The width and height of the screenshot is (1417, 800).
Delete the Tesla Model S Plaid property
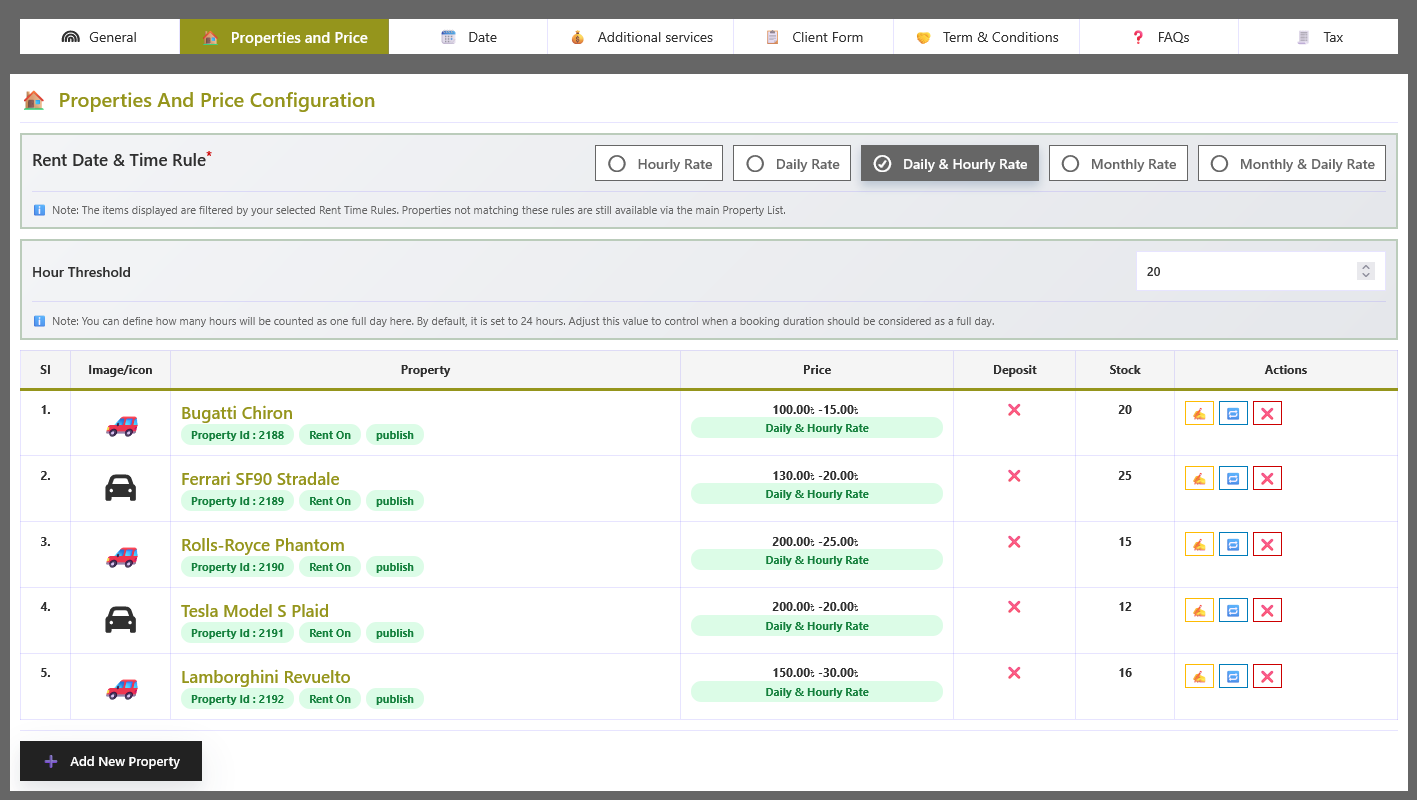[x=1267, y=611]
